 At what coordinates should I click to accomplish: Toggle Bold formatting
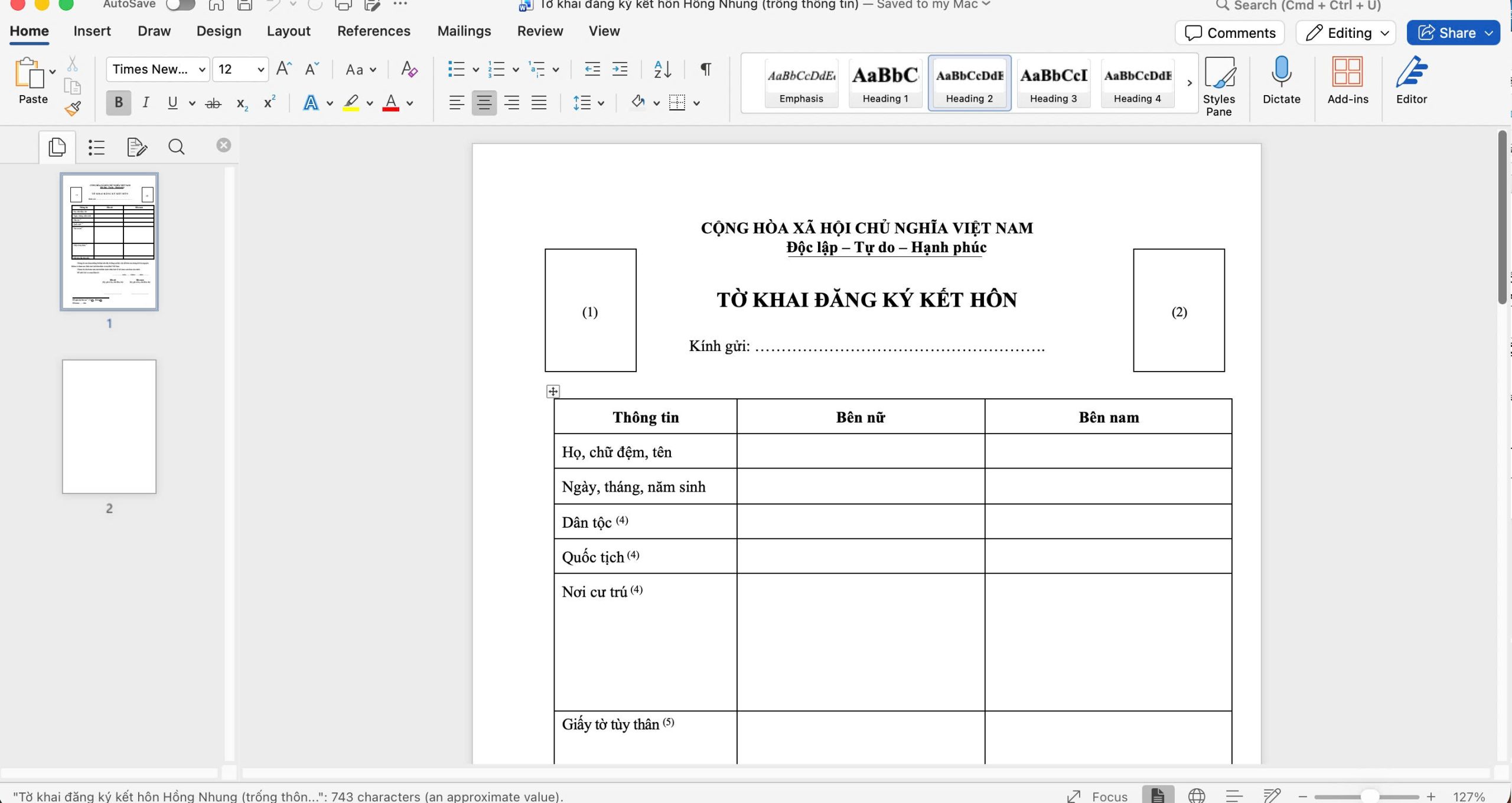click(x=119, y=103)
